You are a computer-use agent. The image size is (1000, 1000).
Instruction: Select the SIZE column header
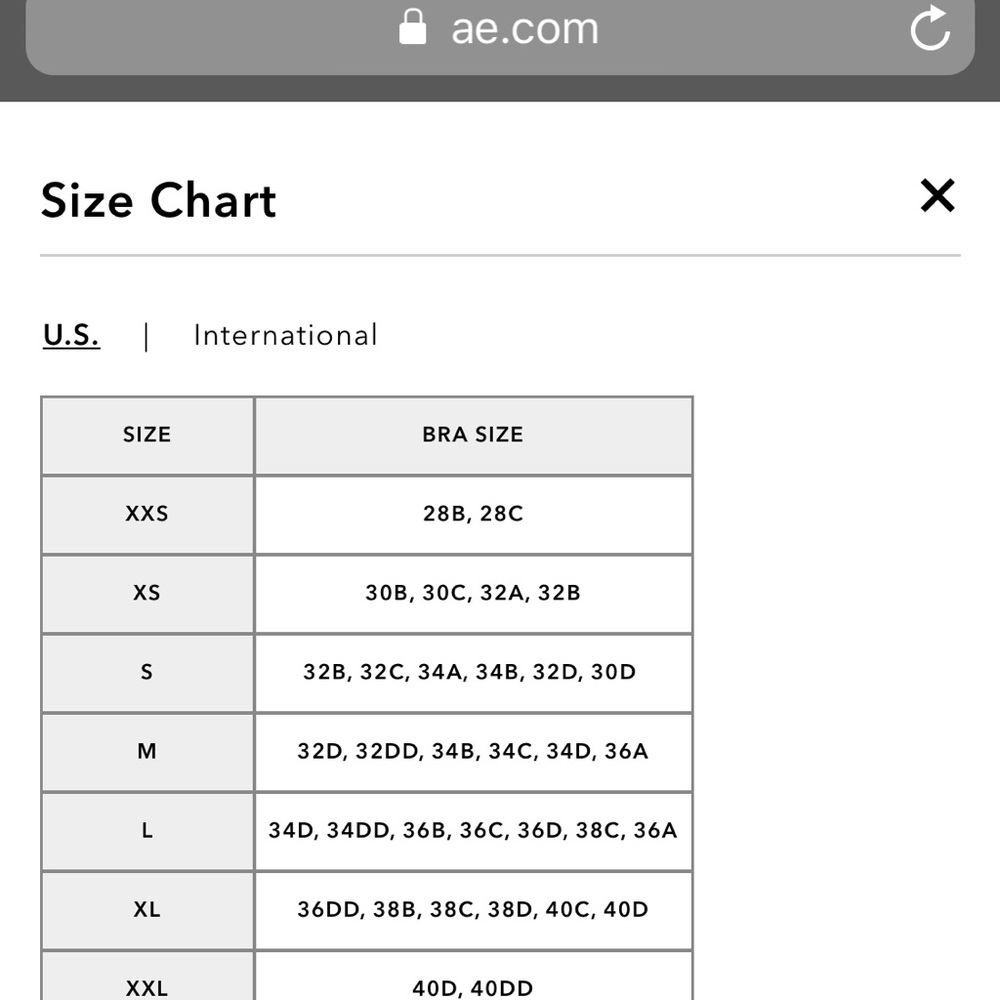[147, 436]
